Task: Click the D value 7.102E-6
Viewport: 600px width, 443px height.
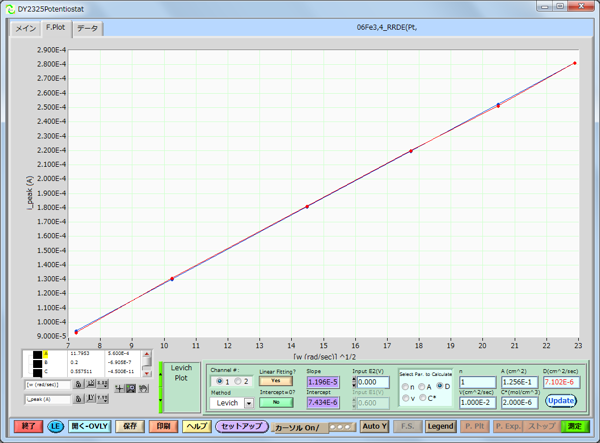Action: click(x=561, y=382)
